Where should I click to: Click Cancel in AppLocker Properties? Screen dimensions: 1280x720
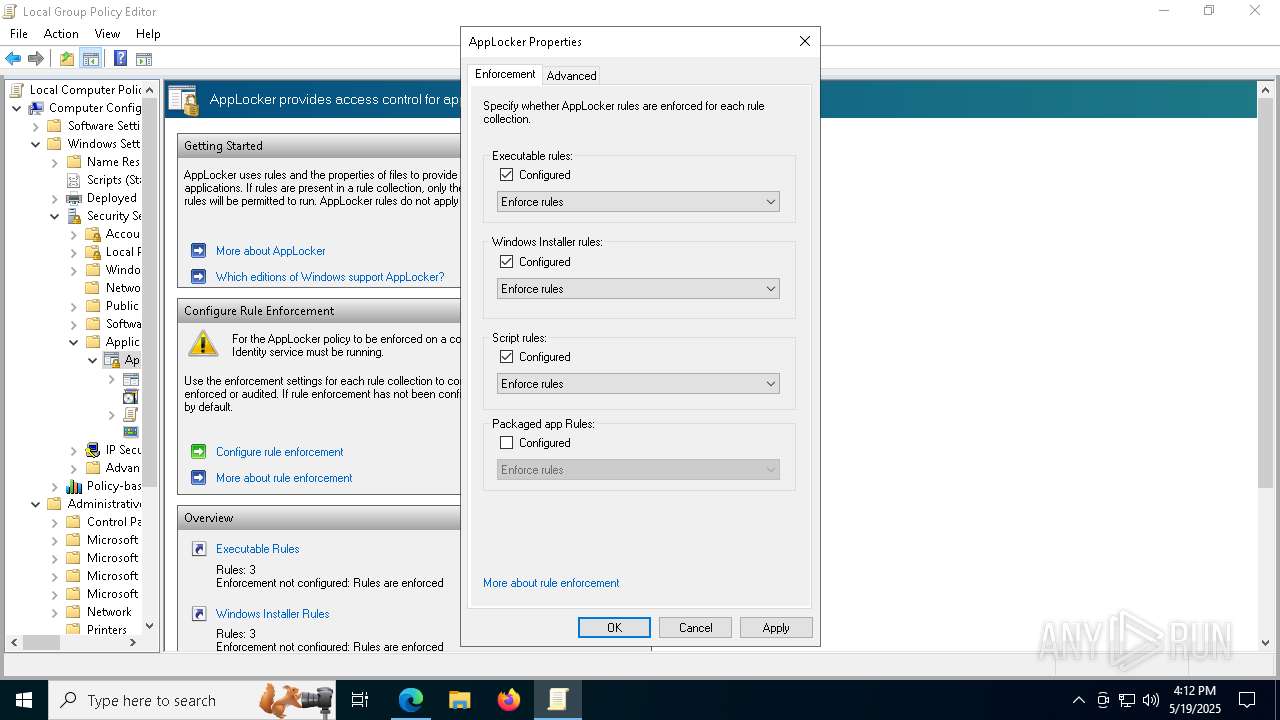[695, 628]
